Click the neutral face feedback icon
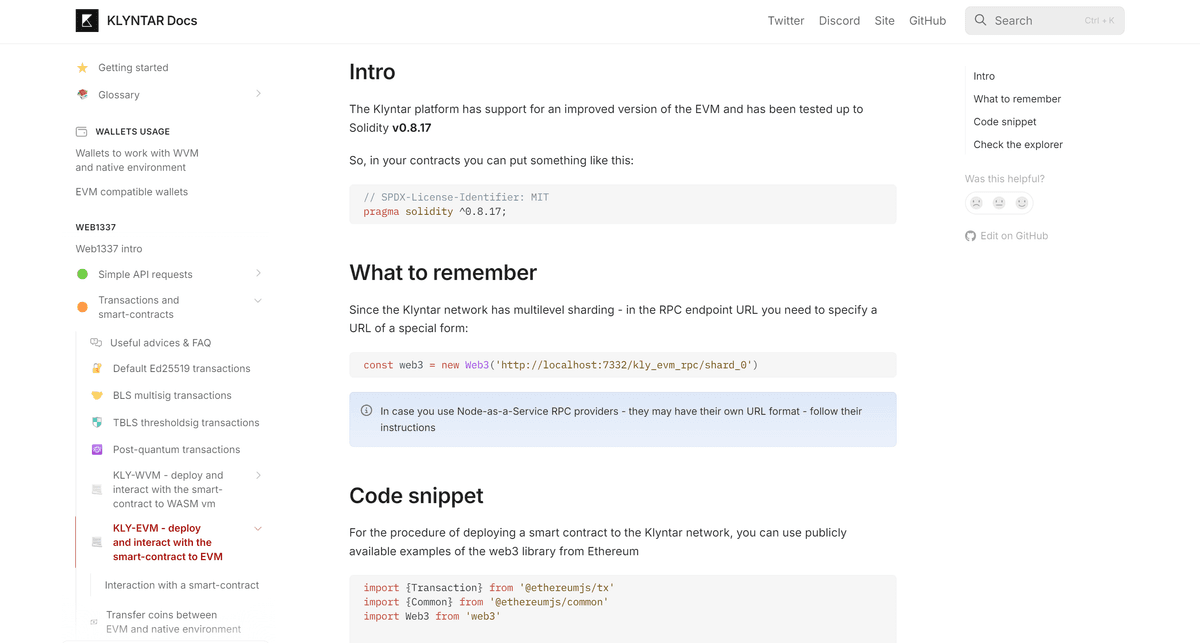This screenshot has height=643, width=1200. point(999,203)
